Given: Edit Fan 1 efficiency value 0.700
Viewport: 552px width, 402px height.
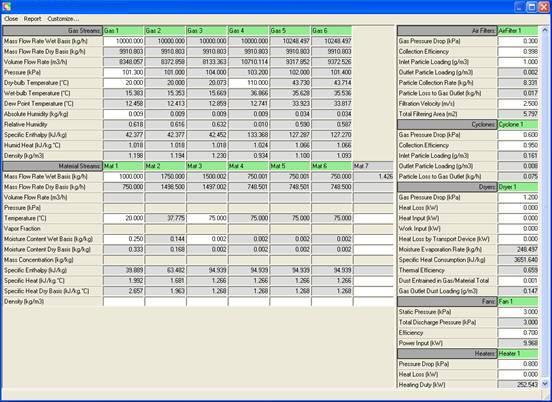Looking at the screenshot, I should [x=518, y=333].
